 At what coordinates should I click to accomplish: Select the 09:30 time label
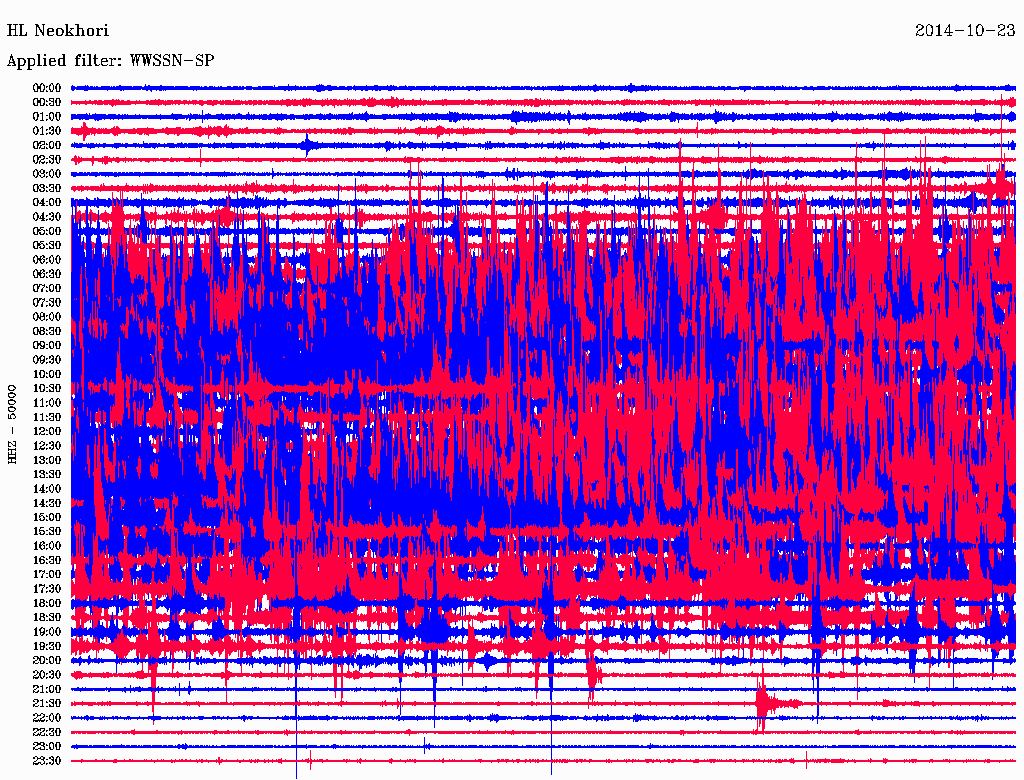click(46, 360)
